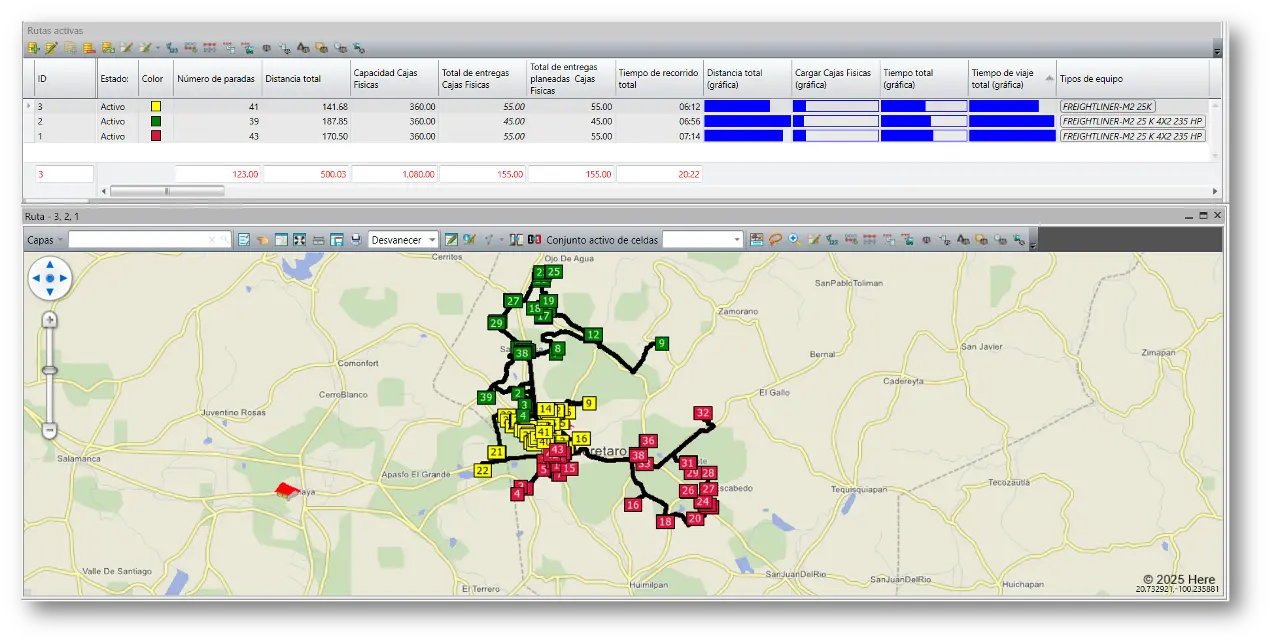The width and height of the screenshot is (1272, 644).
Task: Click the lasso selection tool icon
Action: pos(775,240)
